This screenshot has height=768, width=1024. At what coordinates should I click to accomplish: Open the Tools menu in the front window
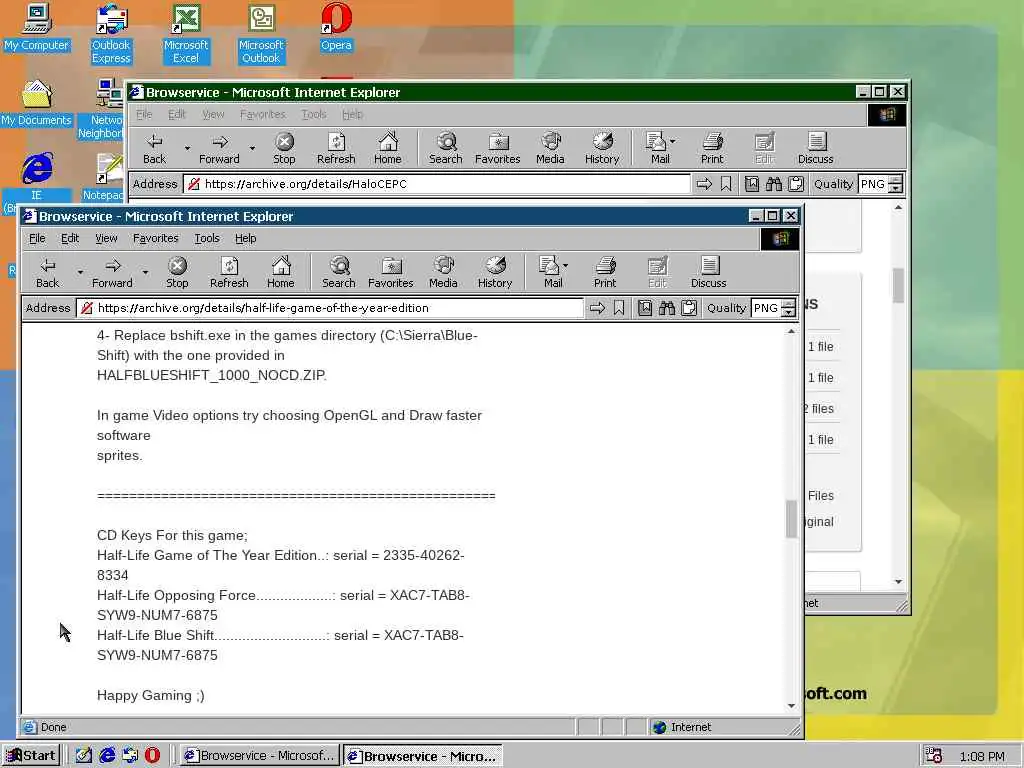(207, 238)
